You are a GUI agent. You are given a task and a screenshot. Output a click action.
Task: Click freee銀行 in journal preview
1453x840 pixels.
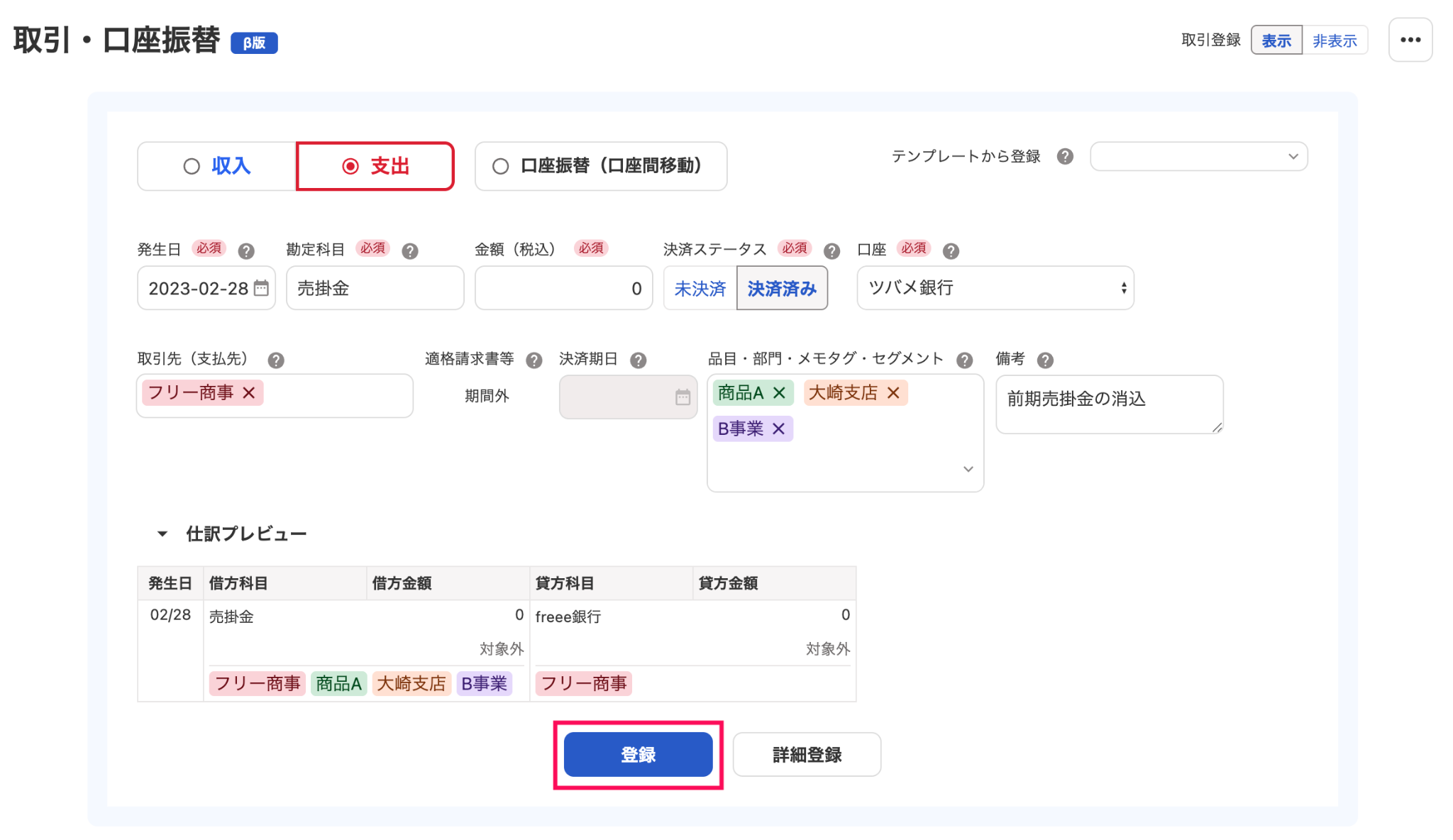click(x=568, y=617)
